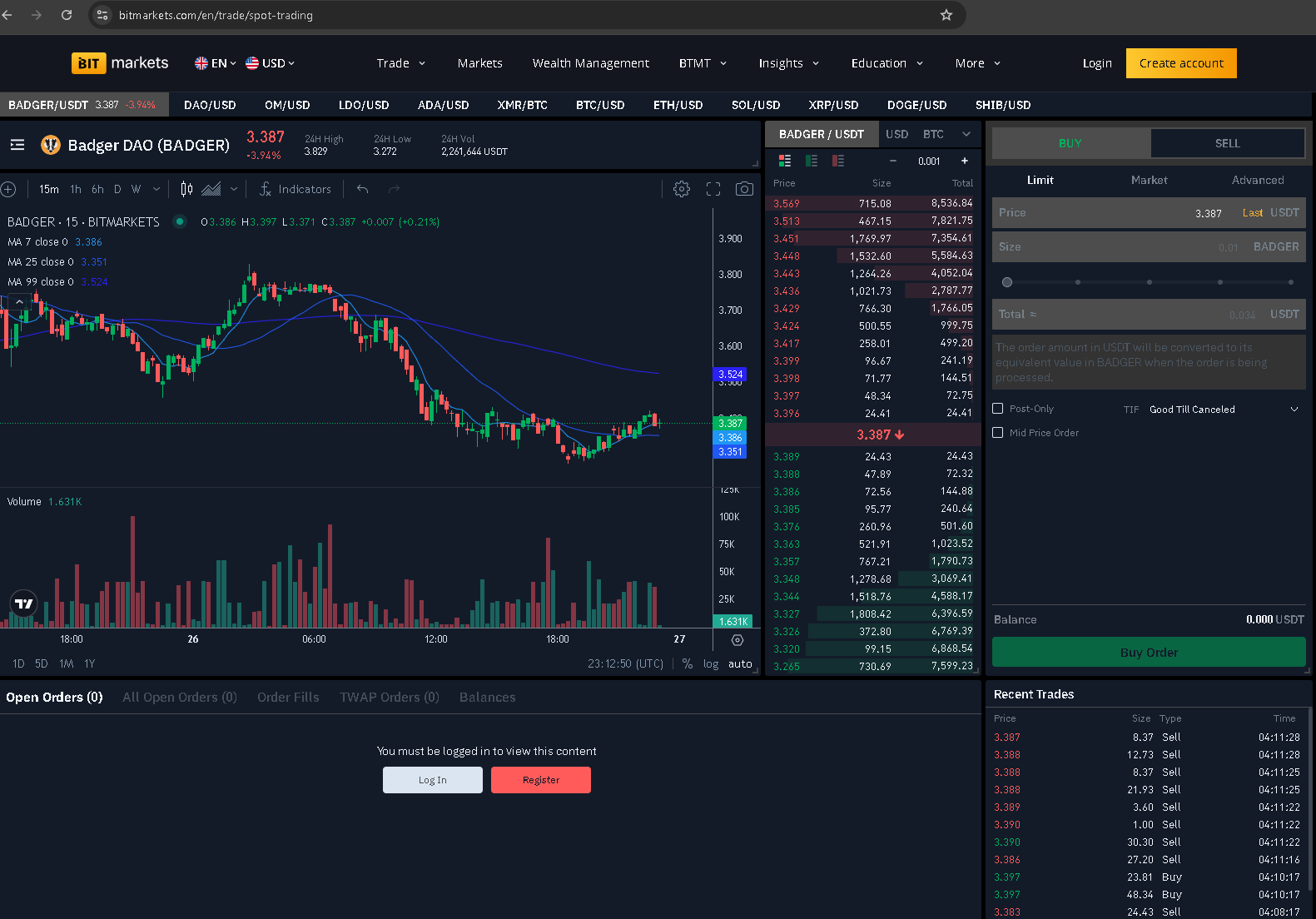Undo the last chart action
The width and height of the screenshot is (1316, 919).
coord(363,189)
